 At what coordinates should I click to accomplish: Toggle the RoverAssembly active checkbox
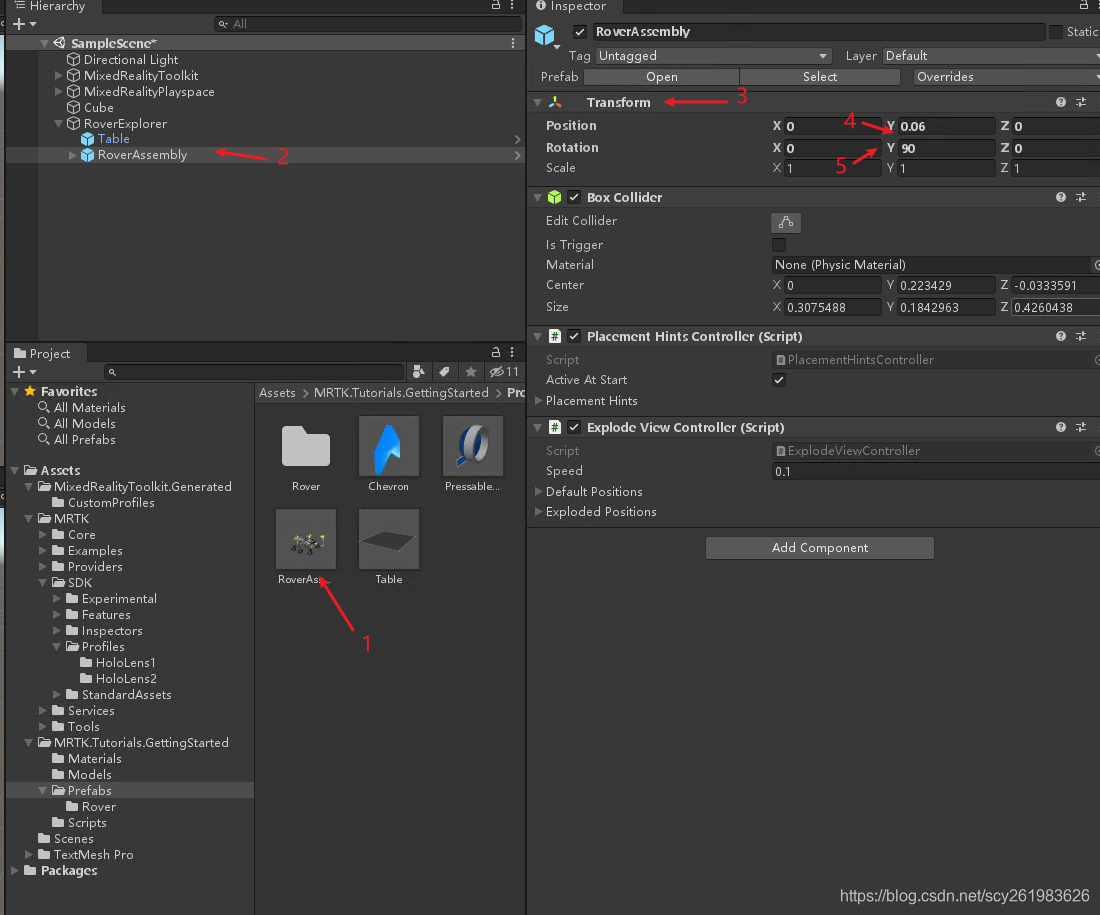pyautogui.click(x=579, y=32)
